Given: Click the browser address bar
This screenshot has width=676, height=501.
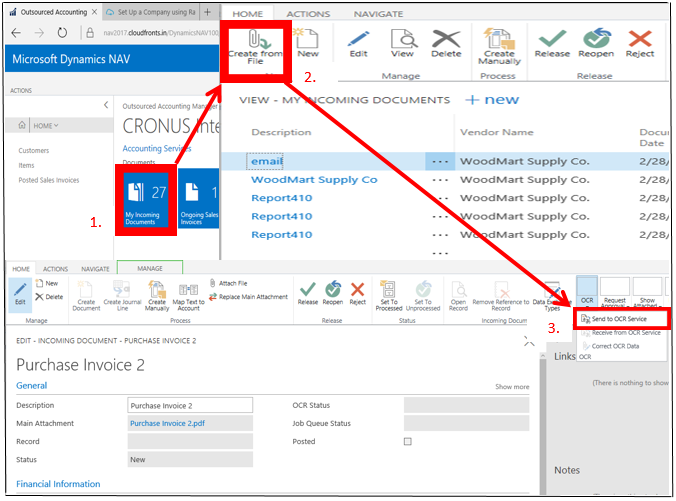Looking at the screenshot, I should coord(160,33).
